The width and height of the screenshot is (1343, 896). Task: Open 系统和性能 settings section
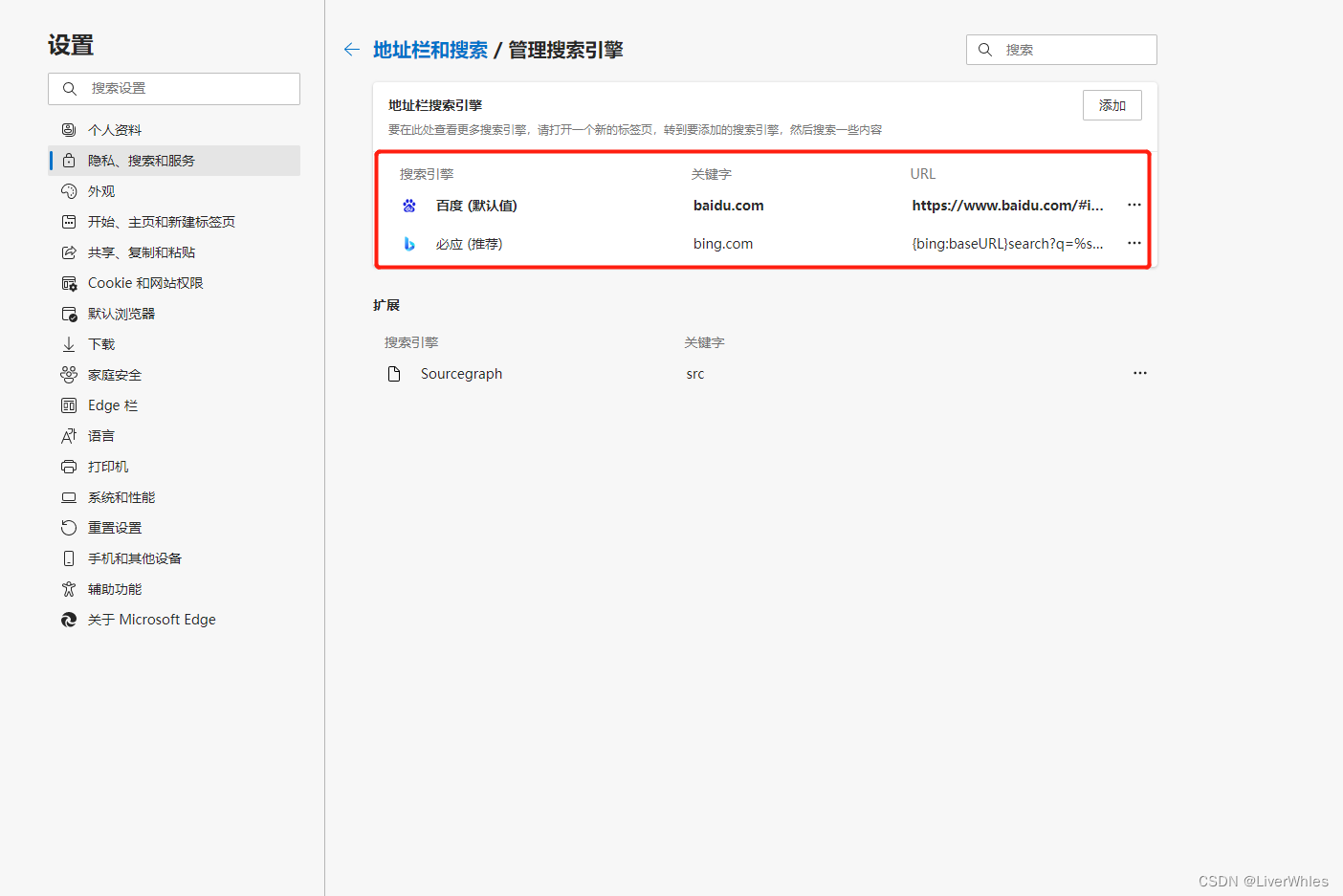coord(174,497)
